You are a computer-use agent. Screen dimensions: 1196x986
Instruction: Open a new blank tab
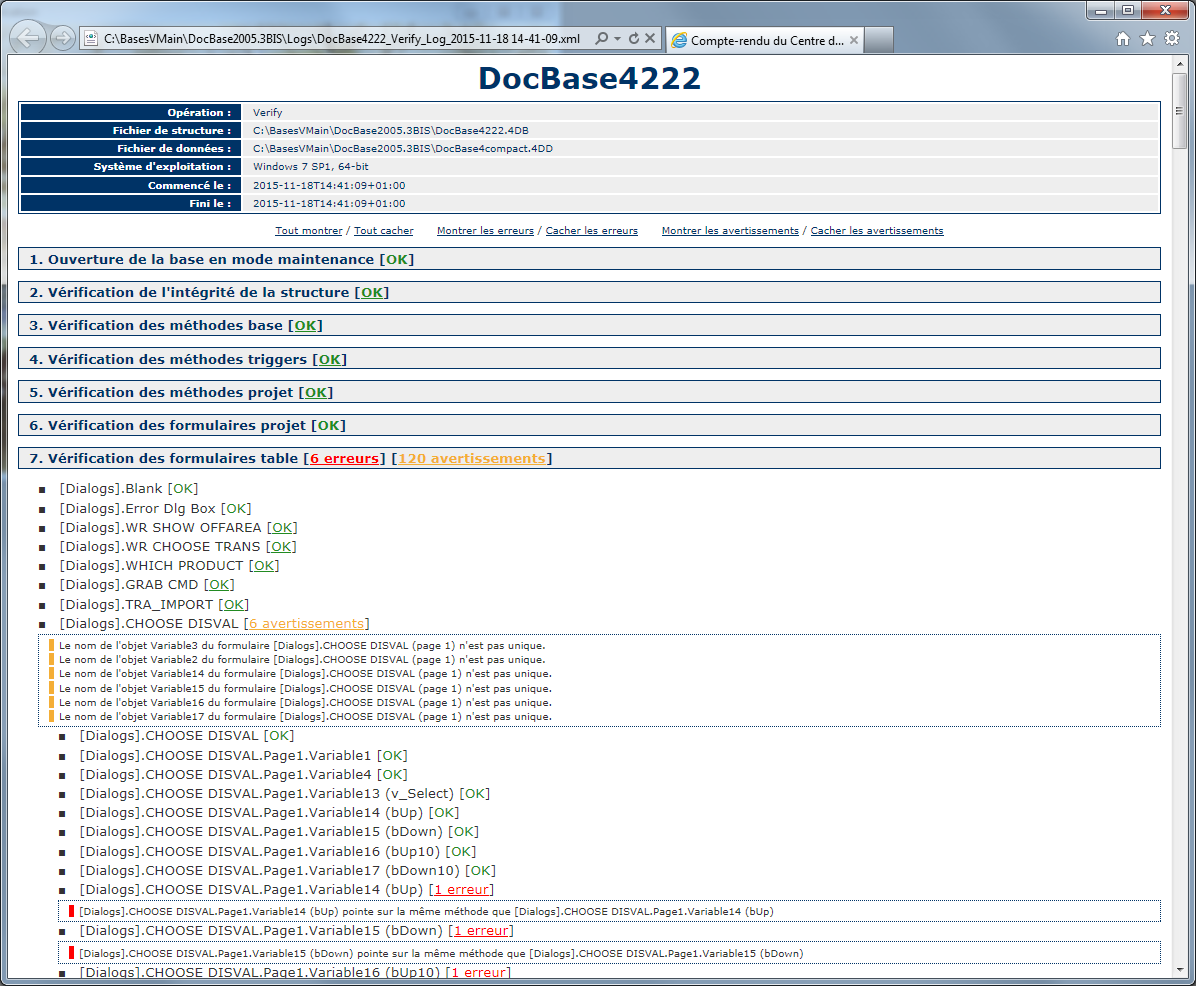[877, 40]
